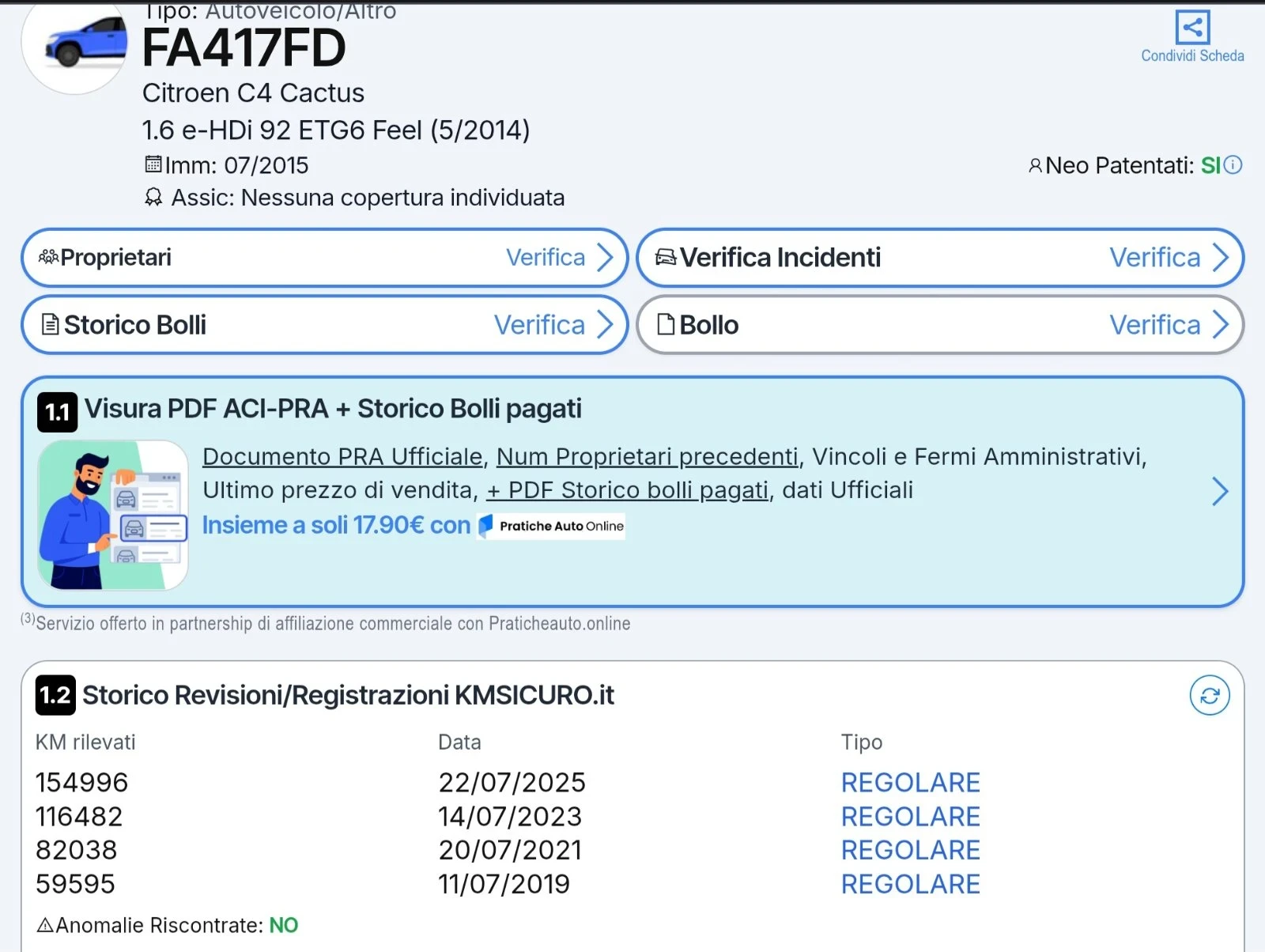Click REGOLARE for 22/07/2025 revision
This screenshot has width=1265, height=952.
click(x=911, y=782)
